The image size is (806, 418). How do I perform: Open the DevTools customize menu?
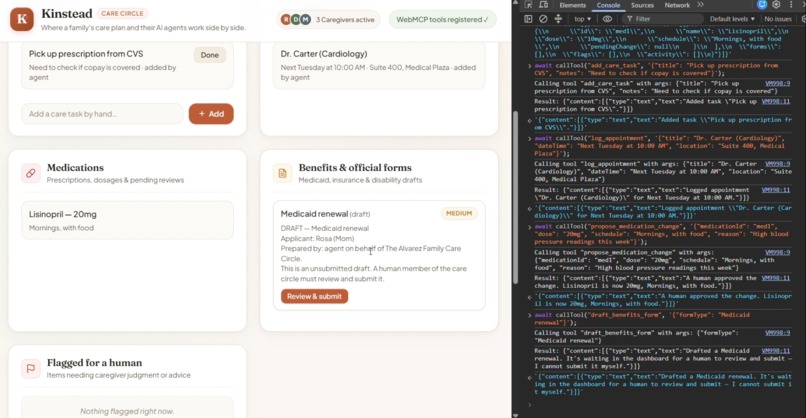click(791, 5)
